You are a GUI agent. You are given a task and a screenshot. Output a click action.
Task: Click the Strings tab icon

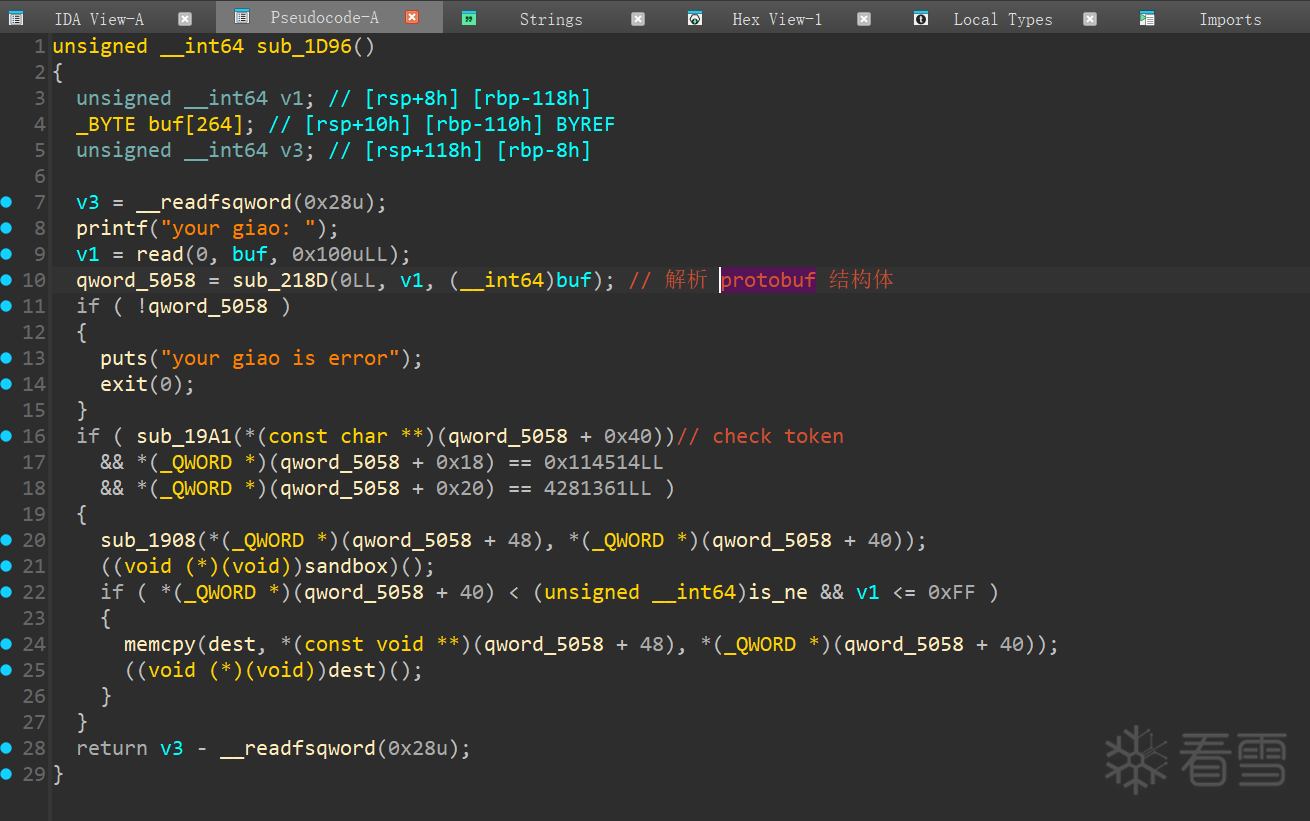coord(469,18)
